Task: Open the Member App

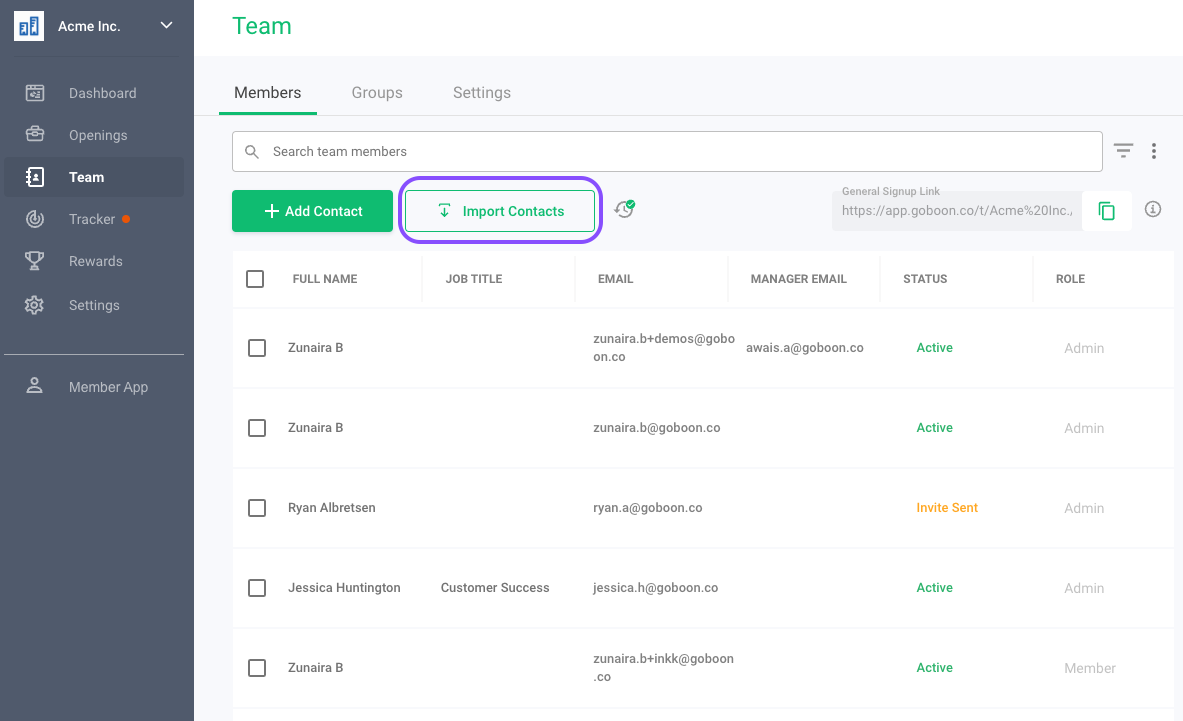Action: coord(108,387)
